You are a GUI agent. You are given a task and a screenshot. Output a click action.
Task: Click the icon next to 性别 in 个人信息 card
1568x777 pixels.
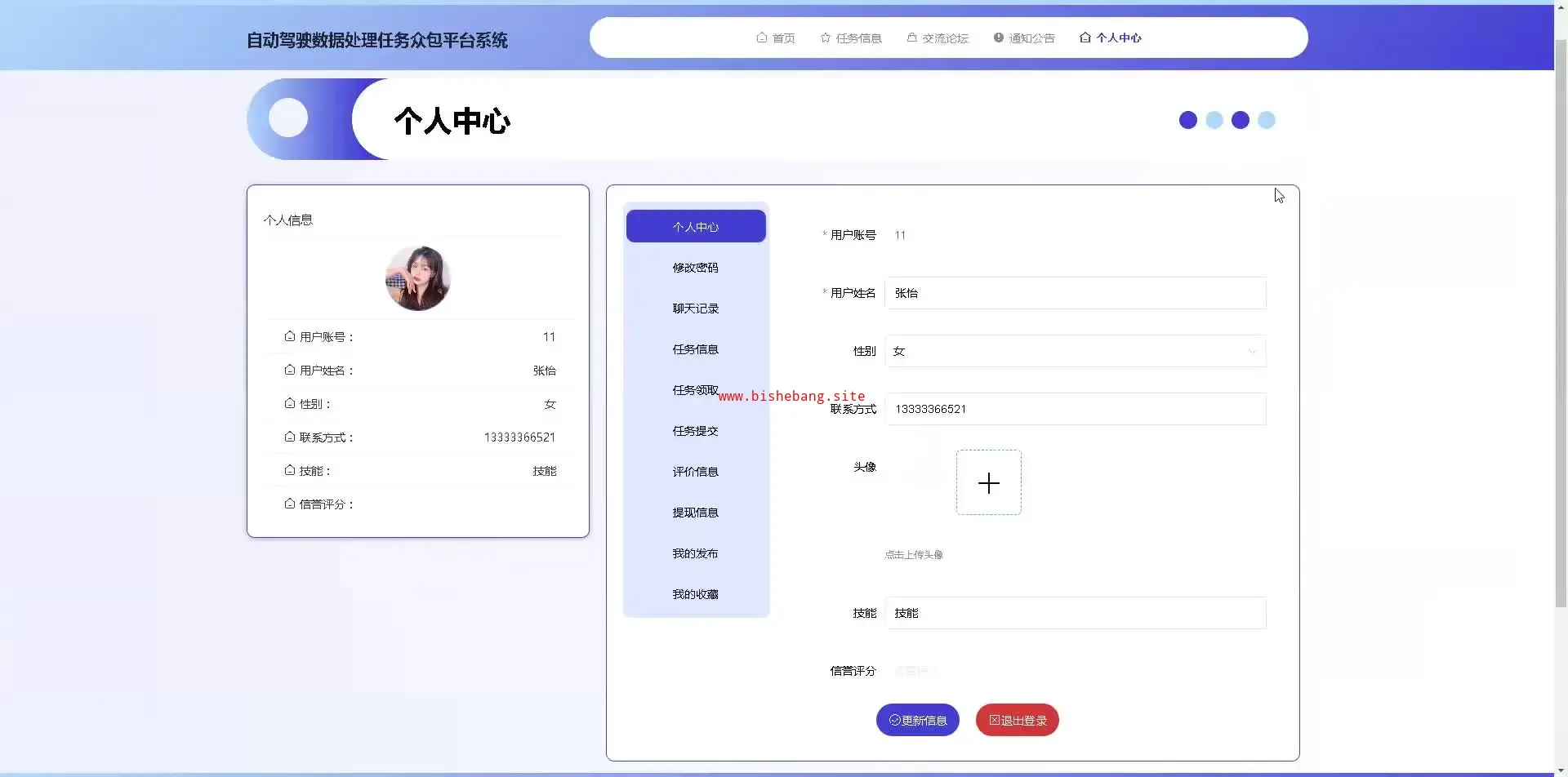click(290, 403)
